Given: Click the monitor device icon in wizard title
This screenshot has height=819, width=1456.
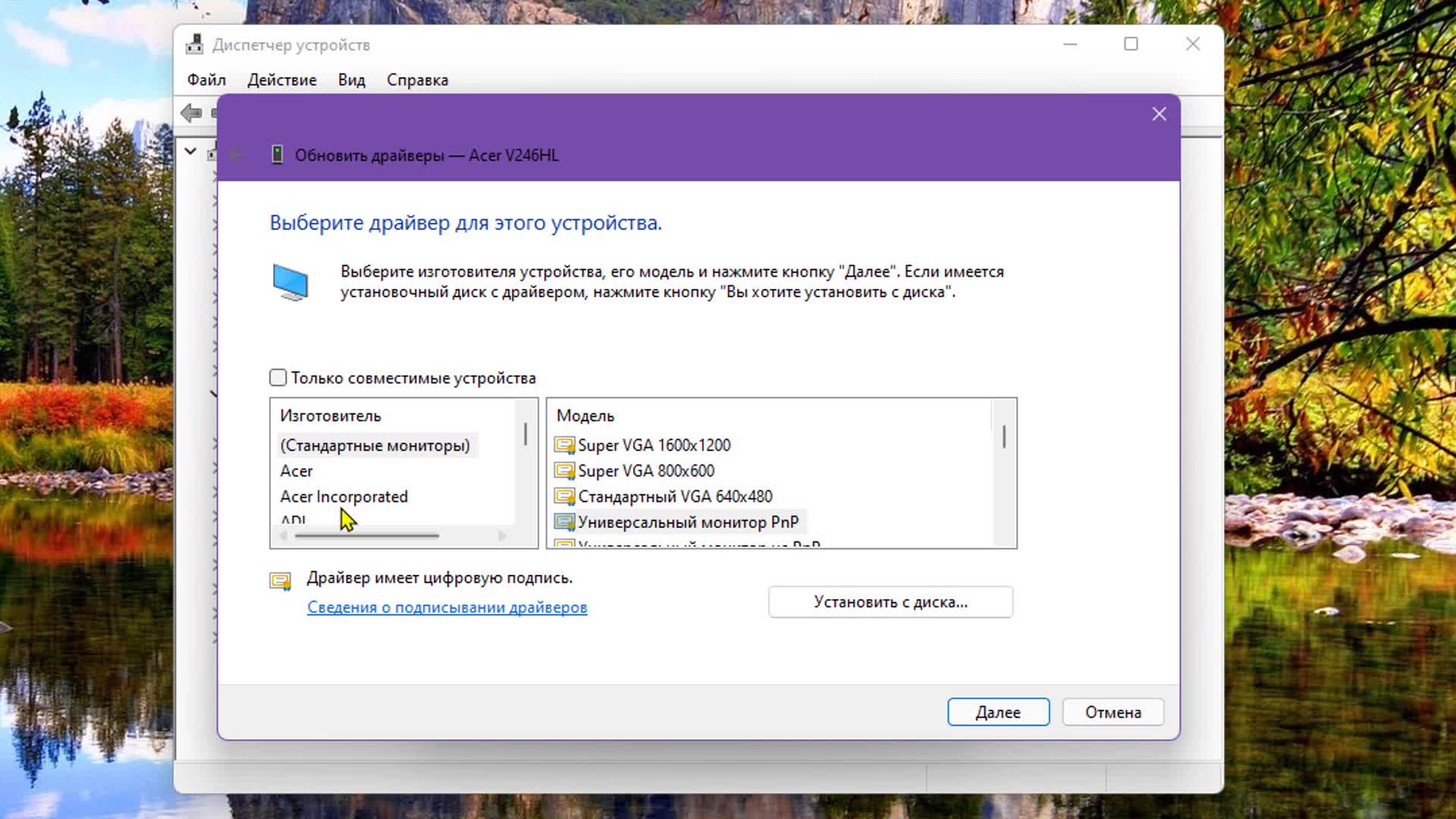Looking at the screenshot, I should click(x=278, y=155).
